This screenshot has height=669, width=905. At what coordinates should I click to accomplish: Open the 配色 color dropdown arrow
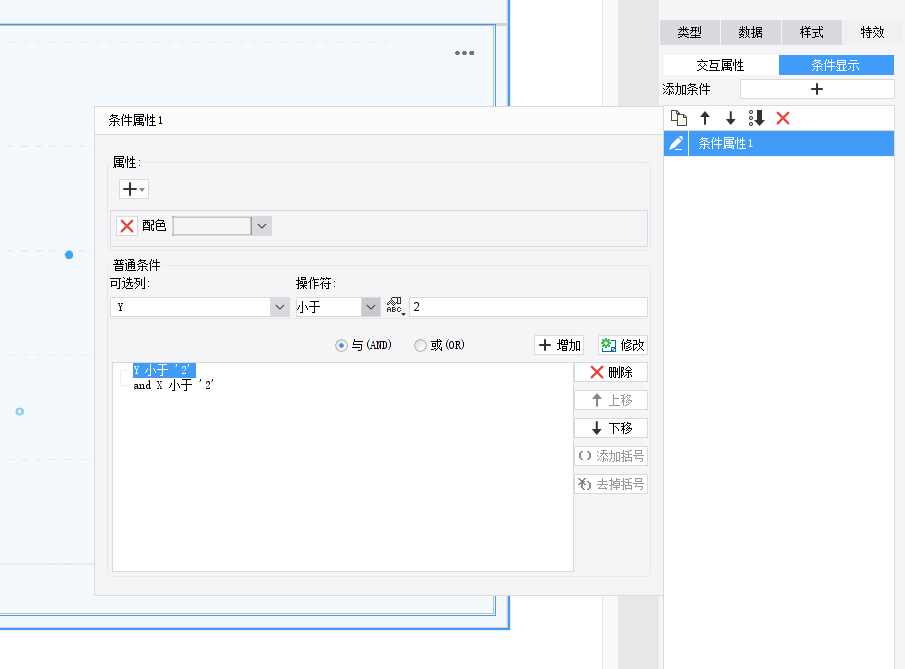[262, 226]
